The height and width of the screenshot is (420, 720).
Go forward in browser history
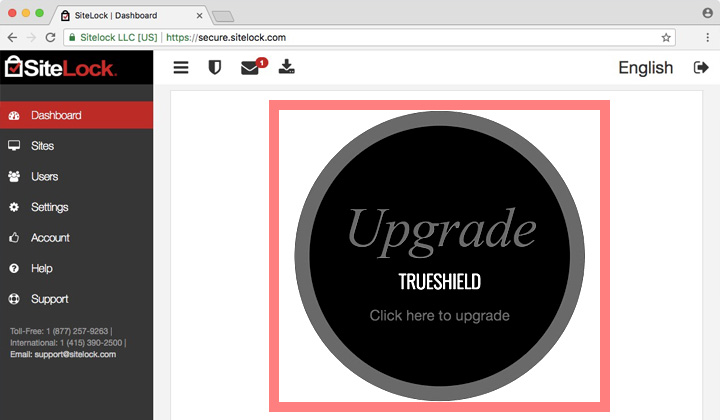(x=31, y=38)
